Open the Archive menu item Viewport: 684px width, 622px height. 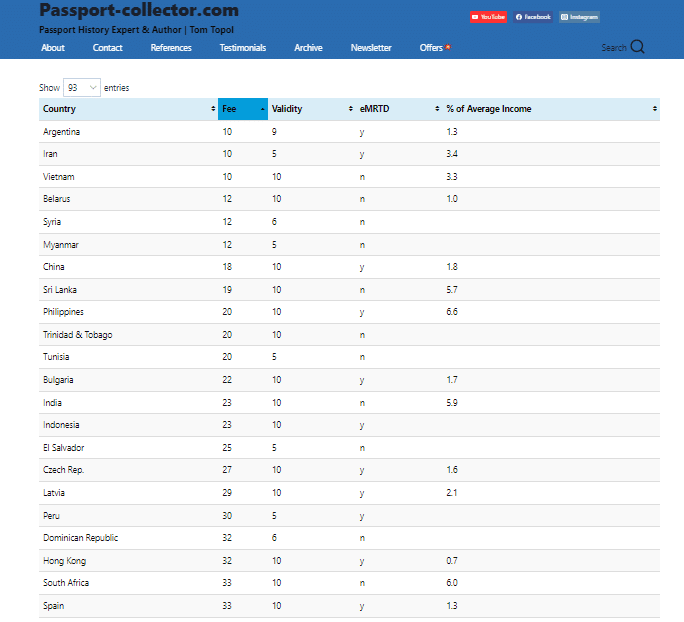[308, 48]
